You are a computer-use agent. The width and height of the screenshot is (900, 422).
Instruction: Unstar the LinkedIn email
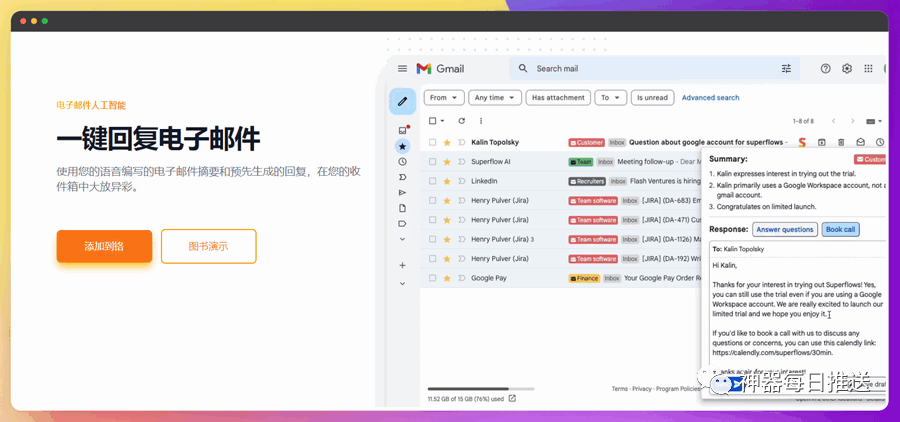pyautogui.click(x=447, y=181)
